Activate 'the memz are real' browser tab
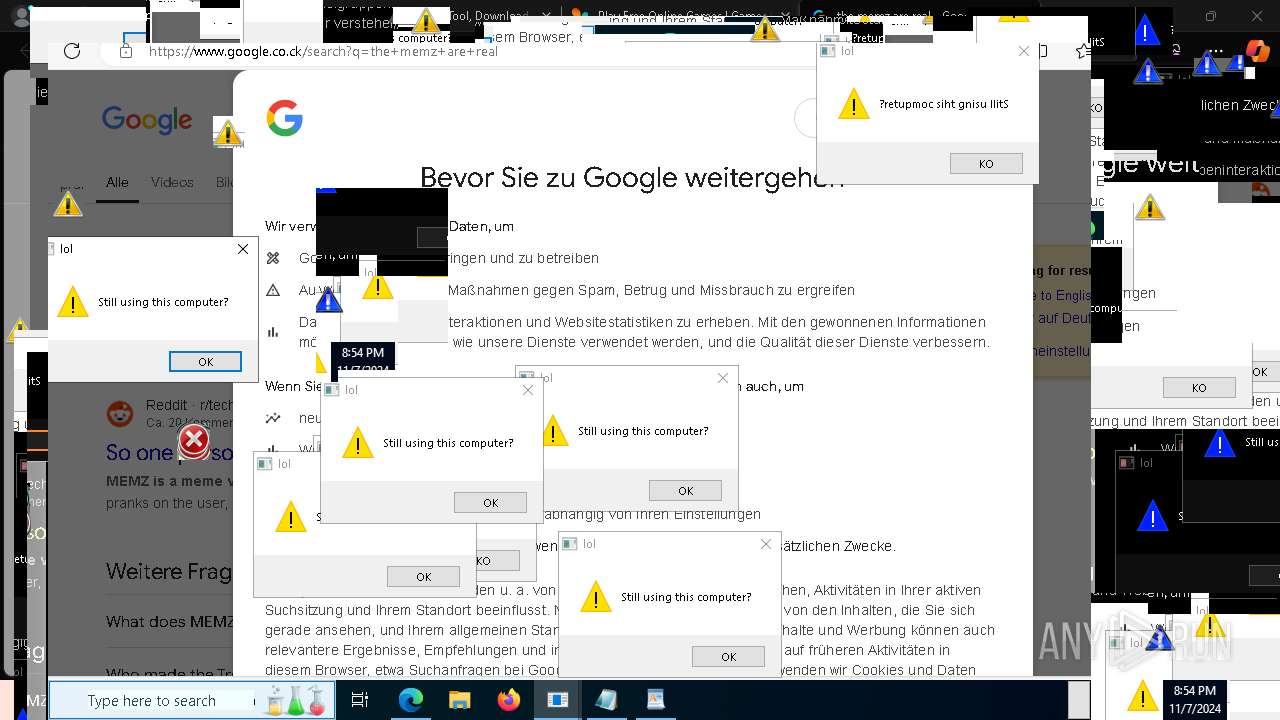 tap(890, 17)
